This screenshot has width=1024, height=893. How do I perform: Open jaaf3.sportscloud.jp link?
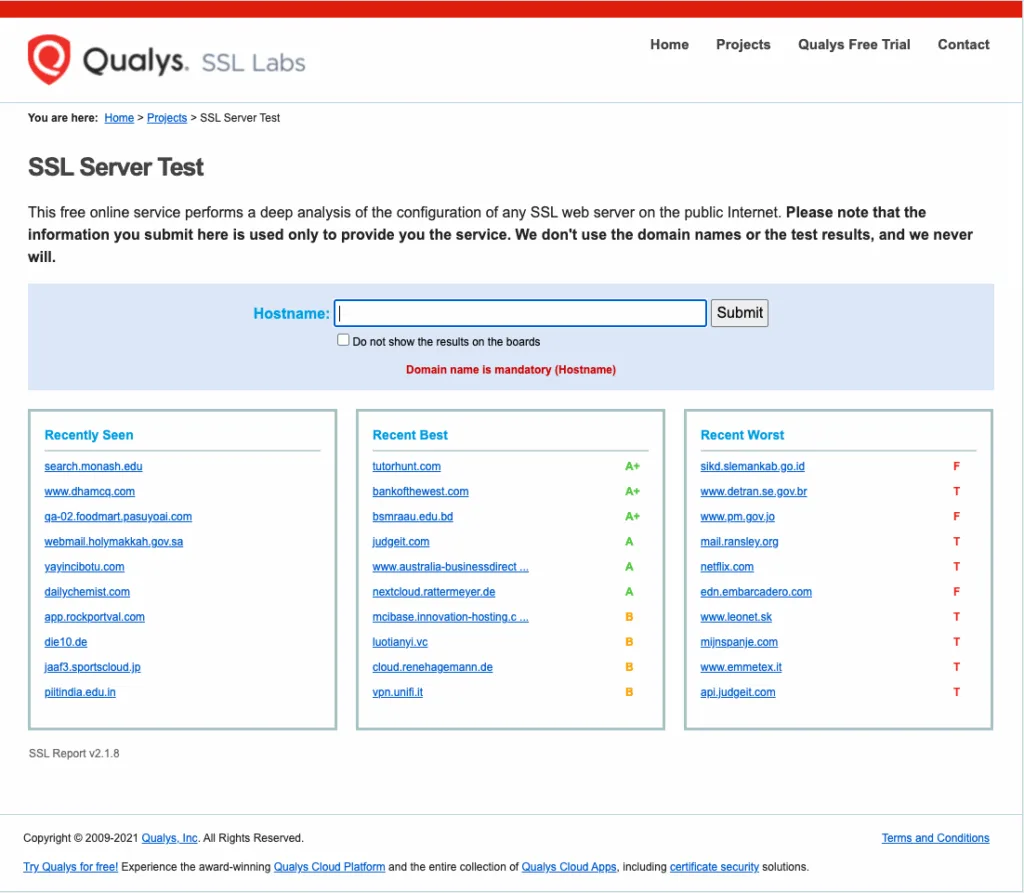[x=92, y=667]
